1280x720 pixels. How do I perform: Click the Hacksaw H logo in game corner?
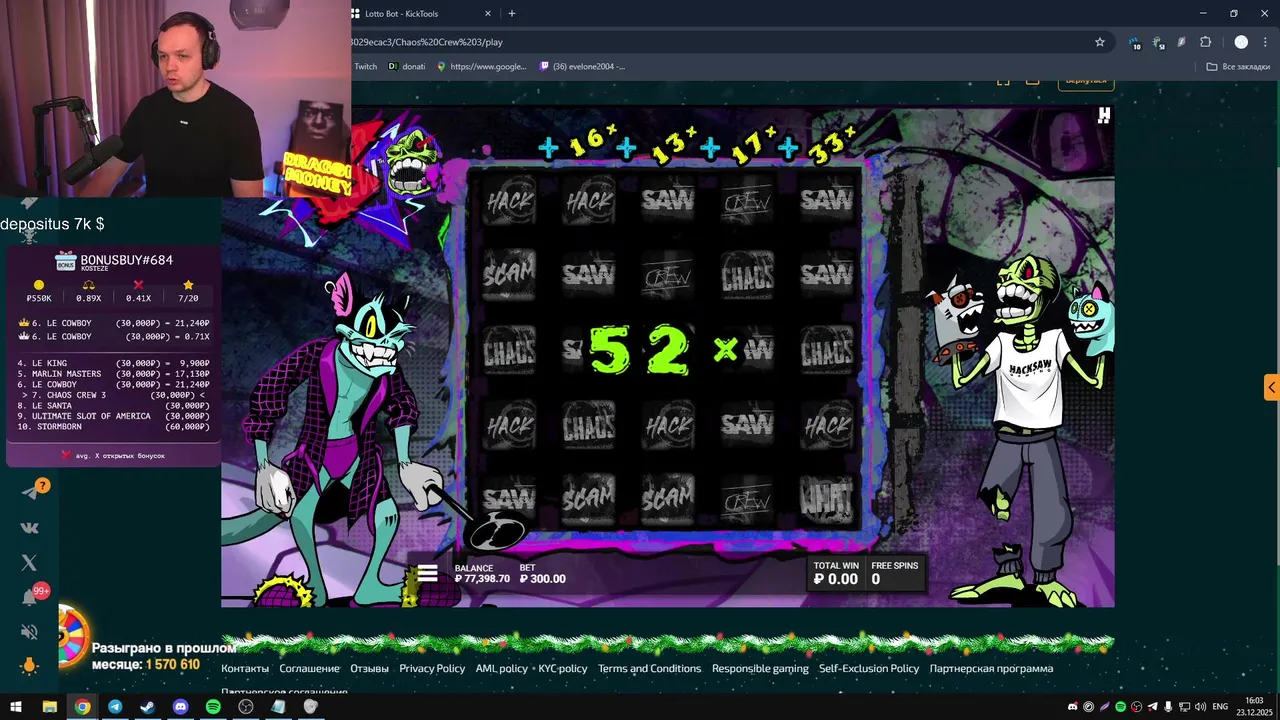1104,115
